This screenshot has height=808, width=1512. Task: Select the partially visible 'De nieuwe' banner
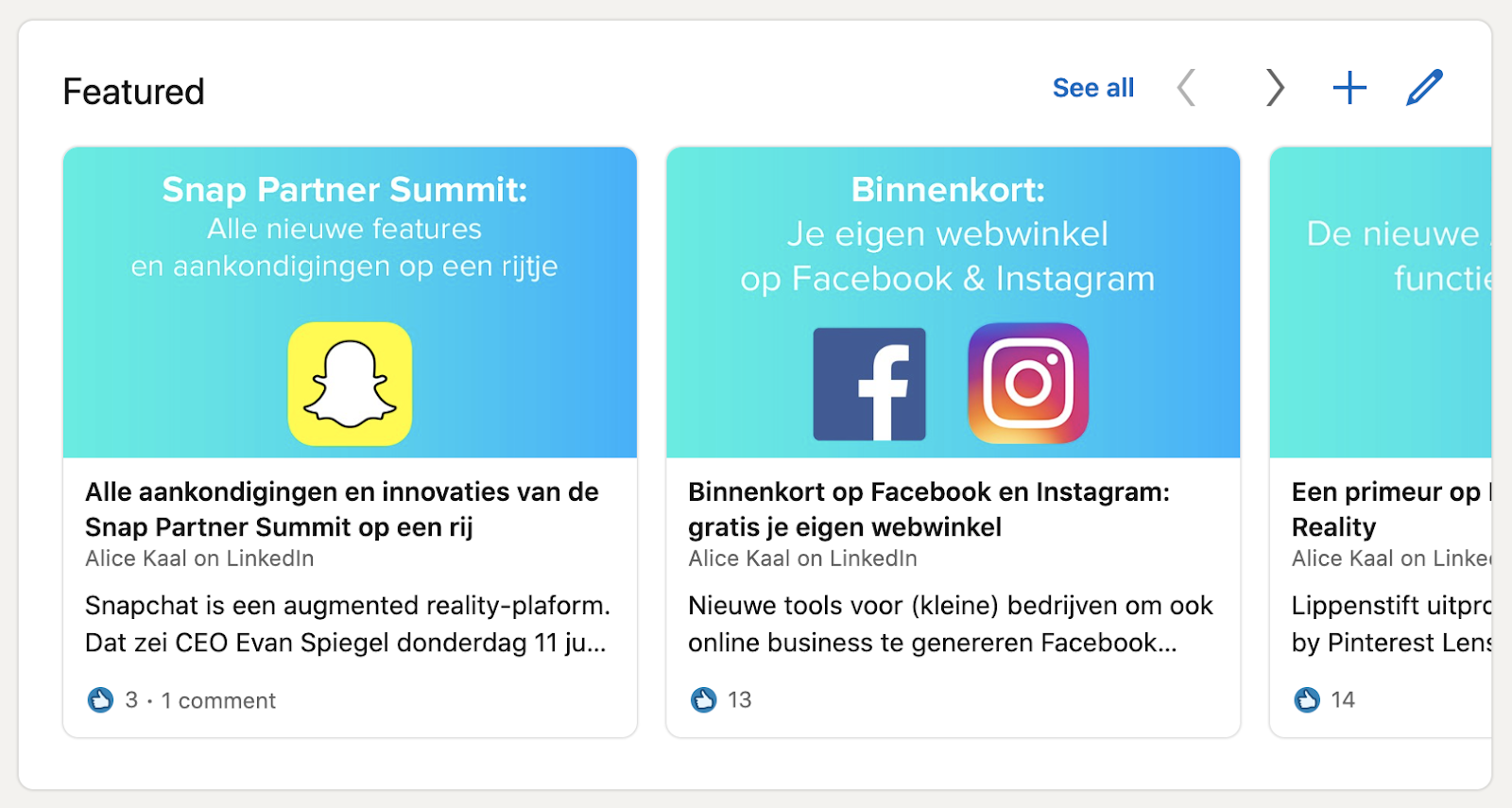click(1381, 302)
